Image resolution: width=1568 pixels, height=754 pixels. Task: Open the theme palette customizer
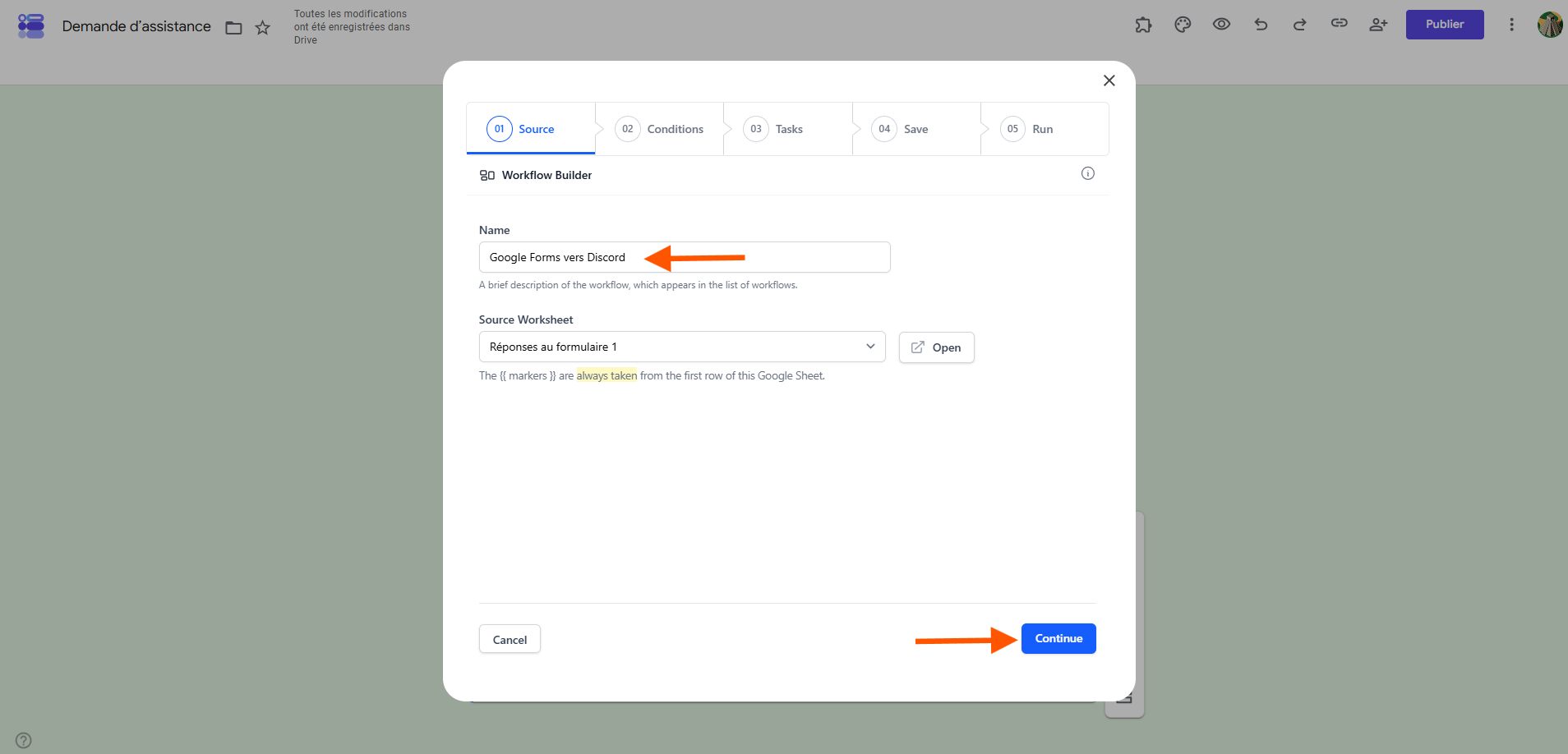coord(1183,25)
